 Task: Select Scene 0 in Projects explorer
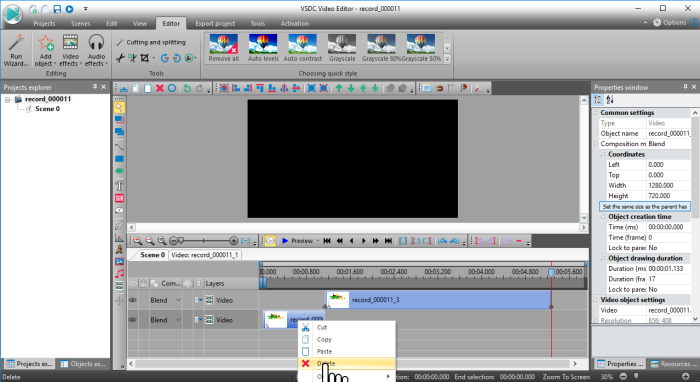(47, 109)
